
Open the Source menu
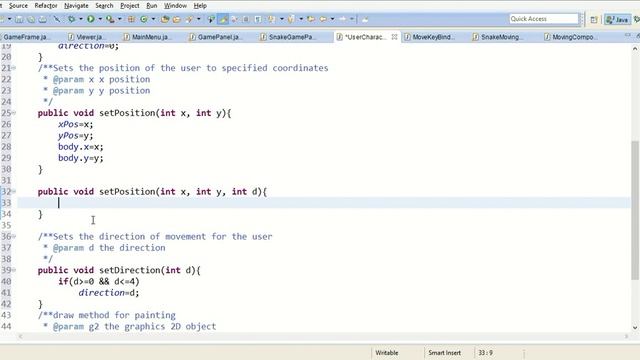click(x=18, y=6)
